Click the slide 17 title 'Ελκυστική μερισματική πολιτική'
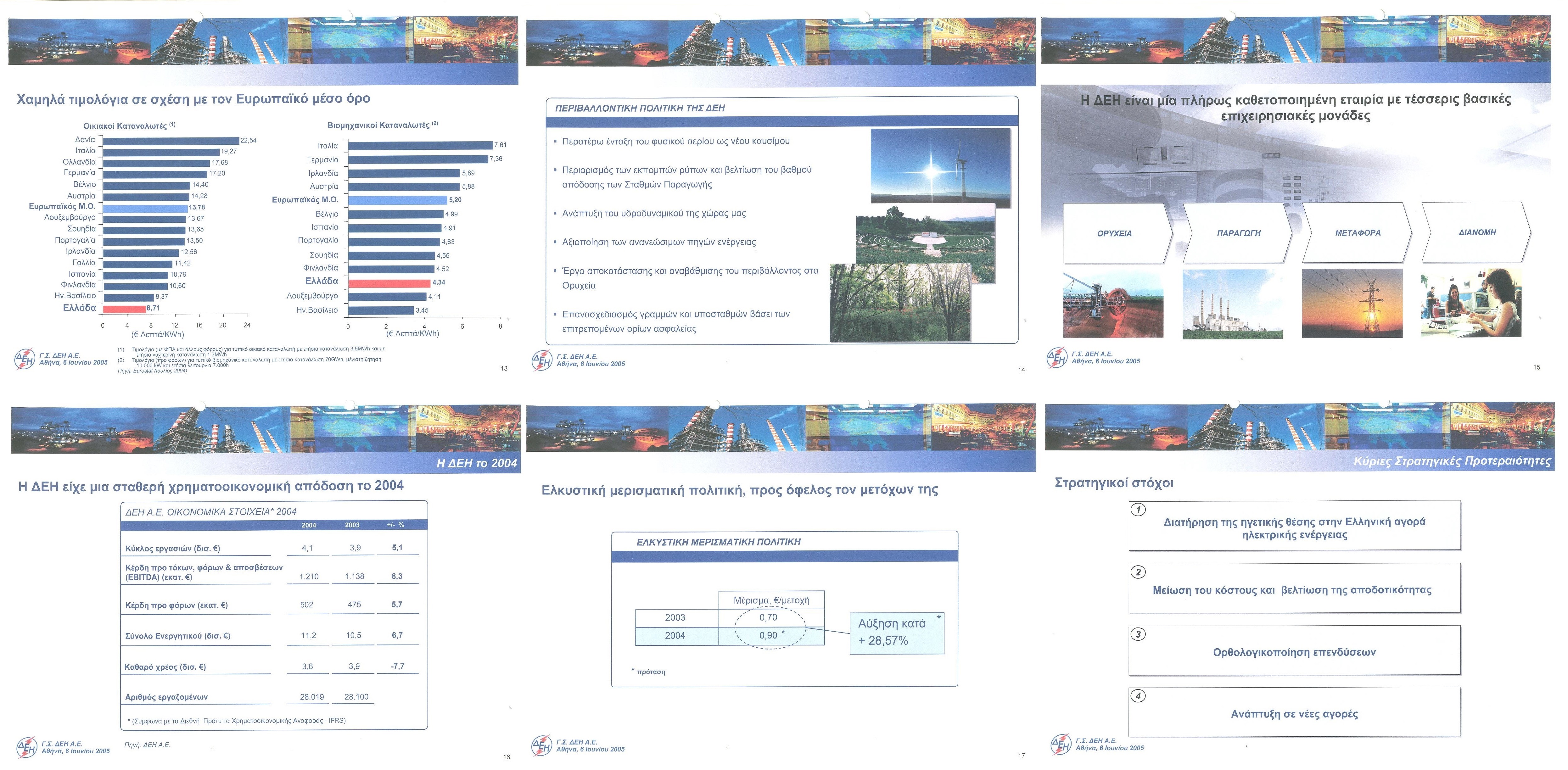1568x770 pixels. tap(740, 490)
